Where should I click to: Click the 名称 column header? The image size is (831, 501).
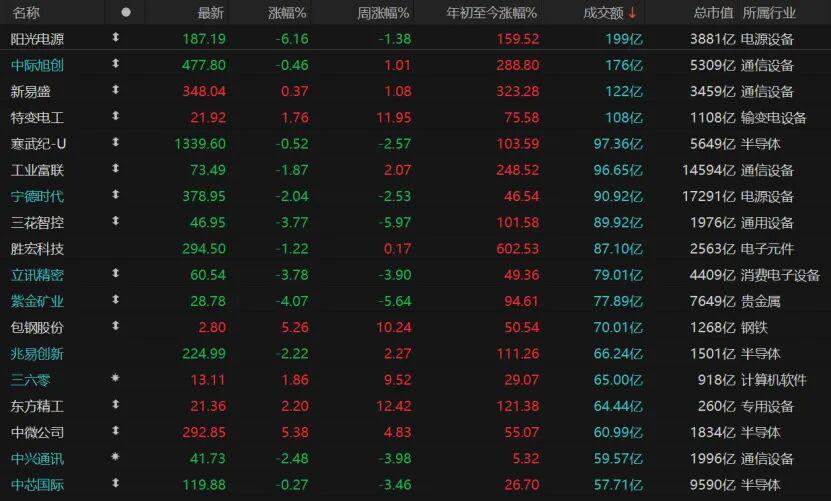click(26, 12)
